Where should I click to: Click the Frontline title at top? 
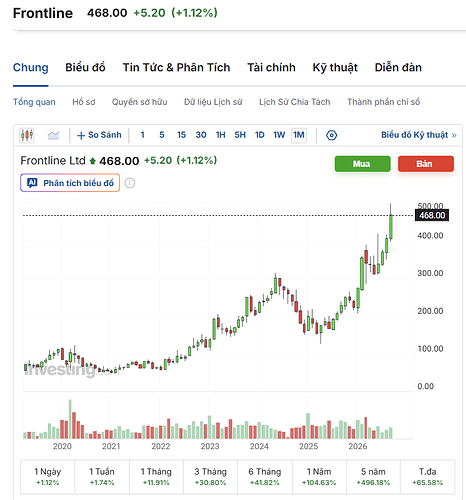pyautogui.click(x=43, y=13)
